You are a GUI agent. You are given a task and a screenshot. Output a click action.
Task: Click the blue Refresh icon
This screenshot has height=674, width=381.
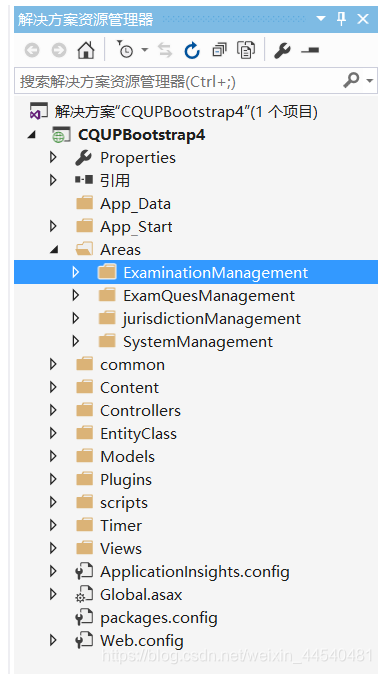192,51
